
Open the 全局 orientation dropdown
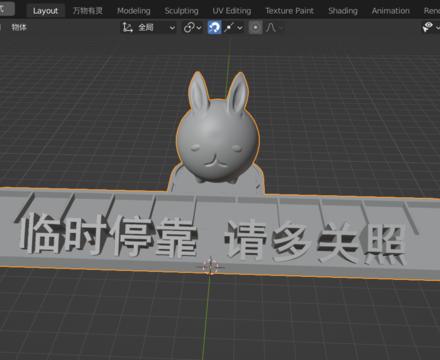pyautogui.click(x=148, y=27)
